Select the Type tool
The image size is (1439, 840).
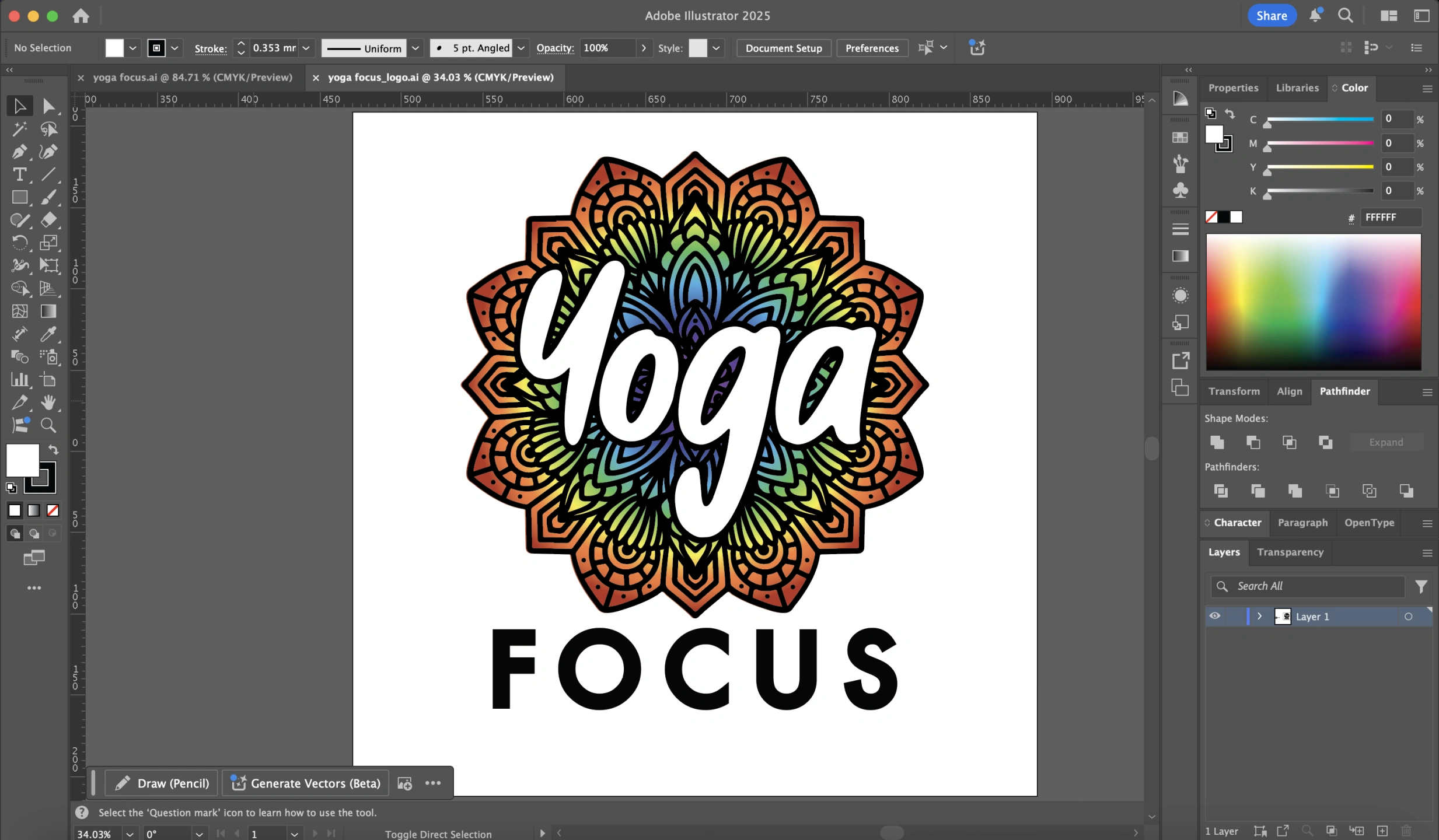(19, 174)
